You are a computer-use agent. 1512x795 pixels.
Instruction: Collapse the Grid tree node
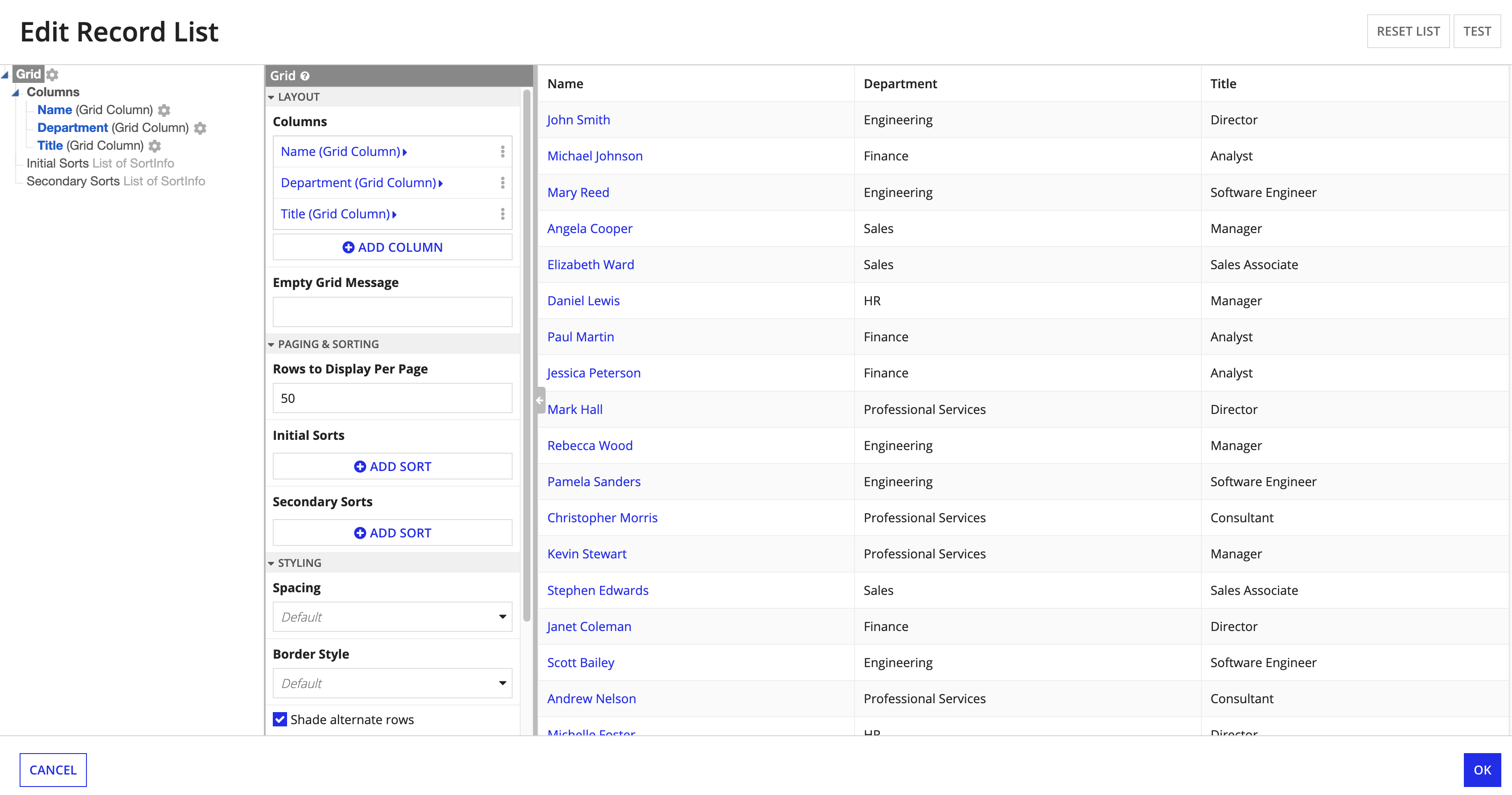pyautogui.click(x=5, y=74)
